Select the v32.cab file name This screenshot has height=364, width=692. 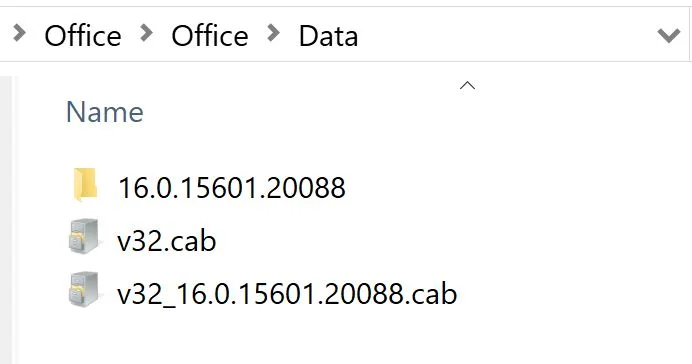167,241
